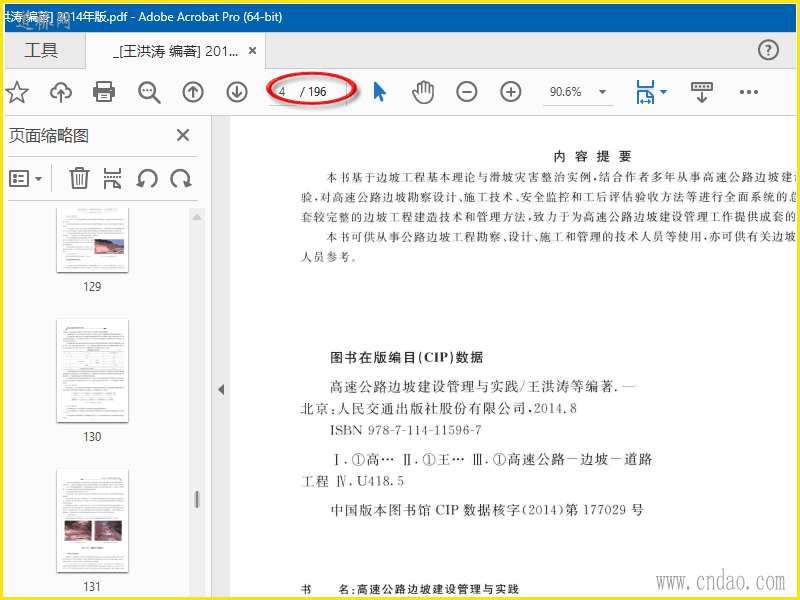This screenshot has height=600, width=800.
Task: Rotate page clockwise
Action: (x=181, y=179)
